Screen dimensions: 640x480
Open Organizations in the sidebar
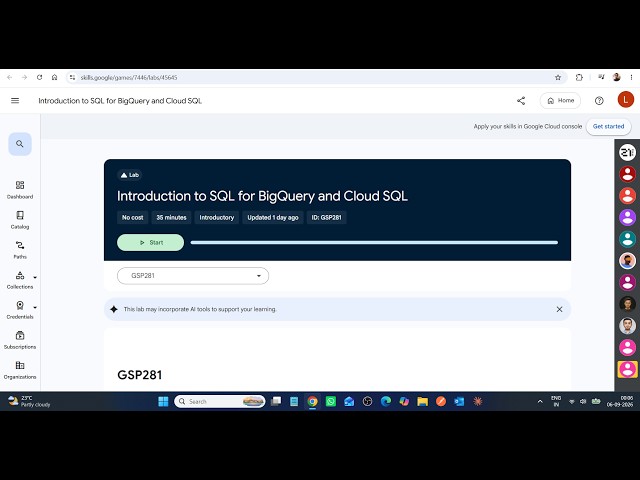pos(20,371)
